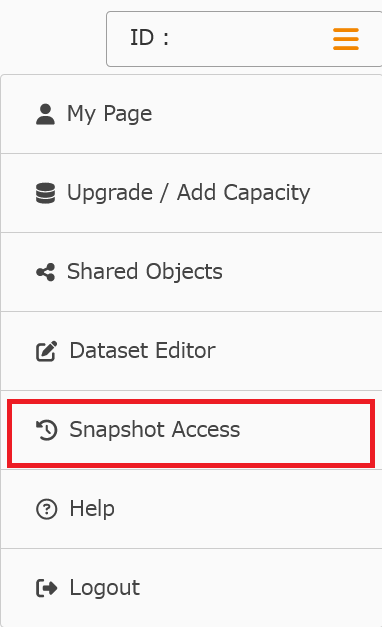The image size is (382, 627).
Task: Click the "ID :" label text
Action: click(x=149, y=38)
